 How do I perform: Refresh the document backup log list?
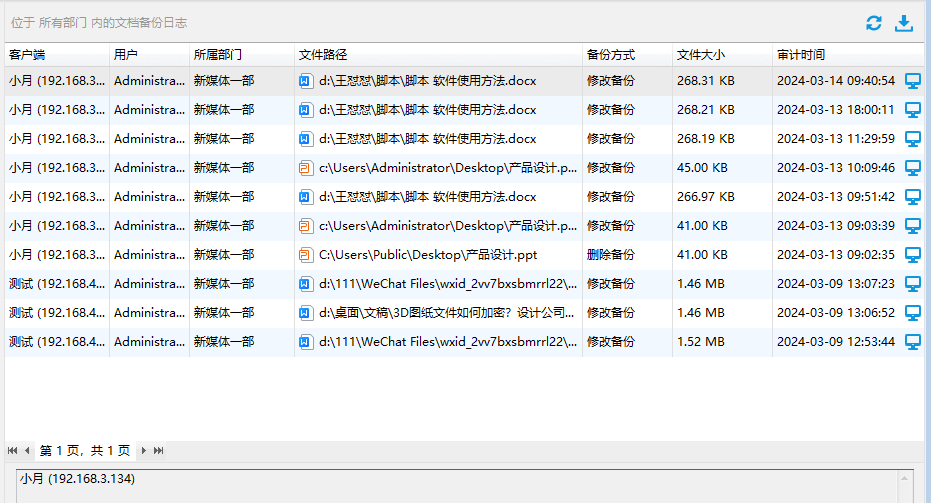pyautogui.click(x=873, y=23)
